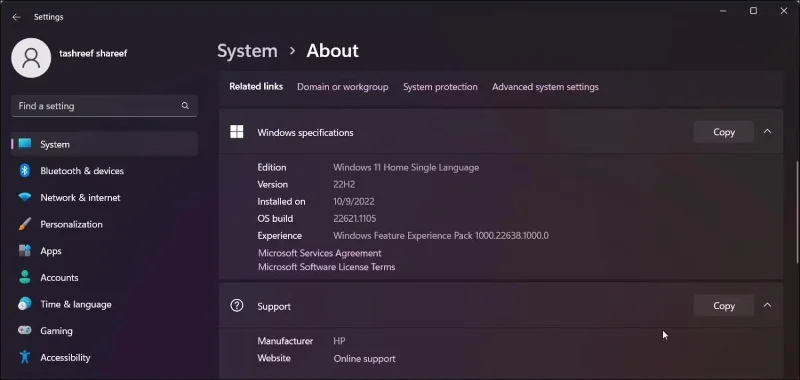The height and width of the screenshot is (380, 800).
Task: Copy Support section details
Action: 723,306
